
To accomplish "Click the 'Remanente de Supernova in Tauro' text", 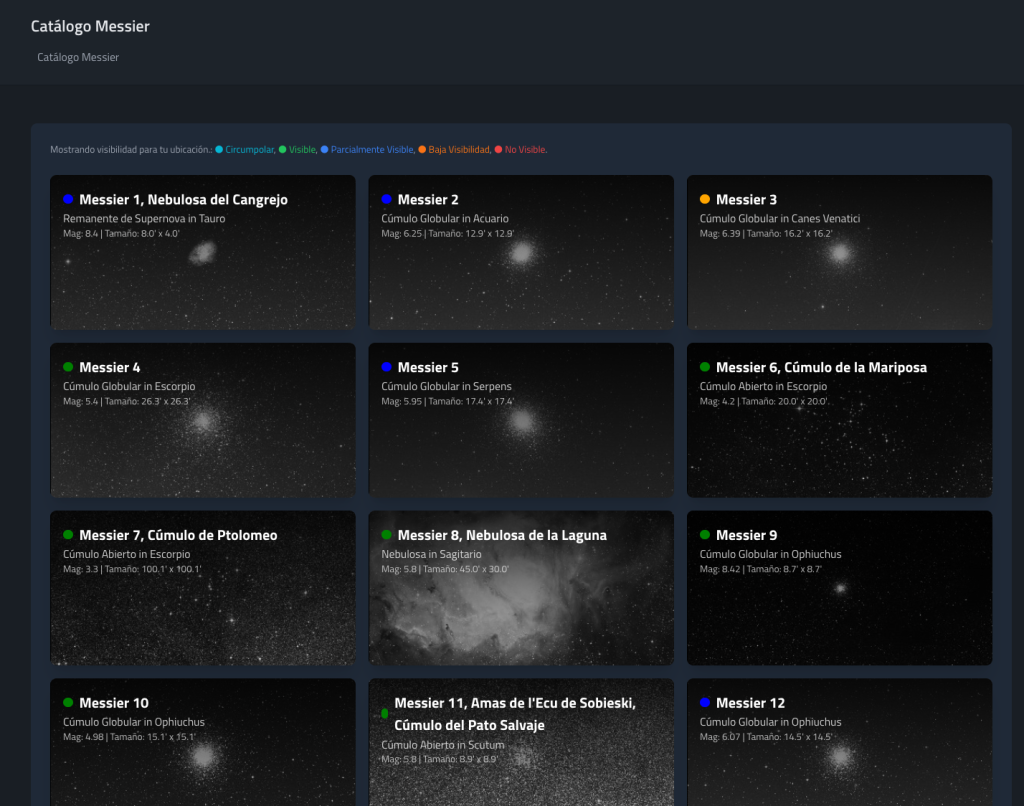I will tap(144, 219).
